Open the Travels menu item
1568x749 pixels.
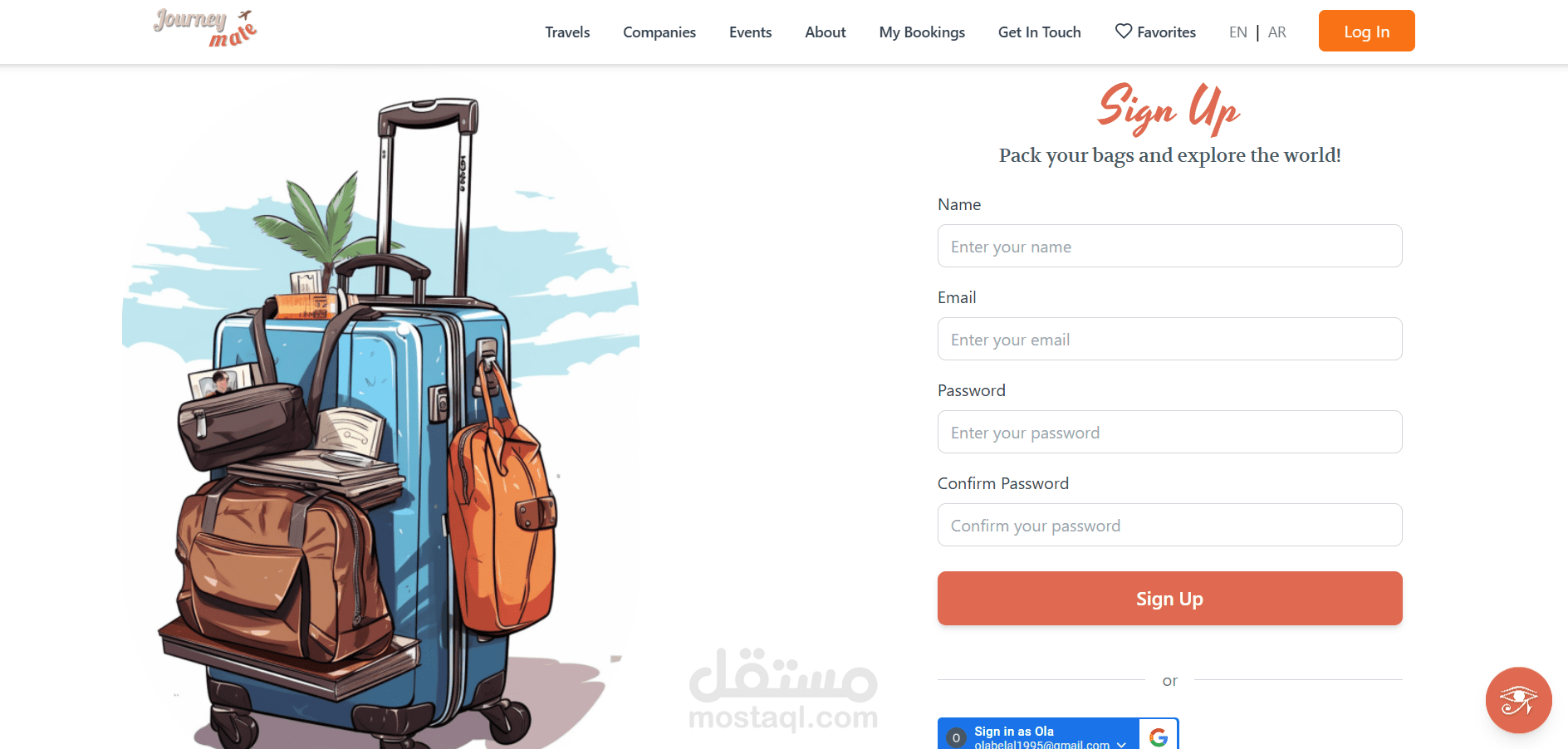click(567, 32)
